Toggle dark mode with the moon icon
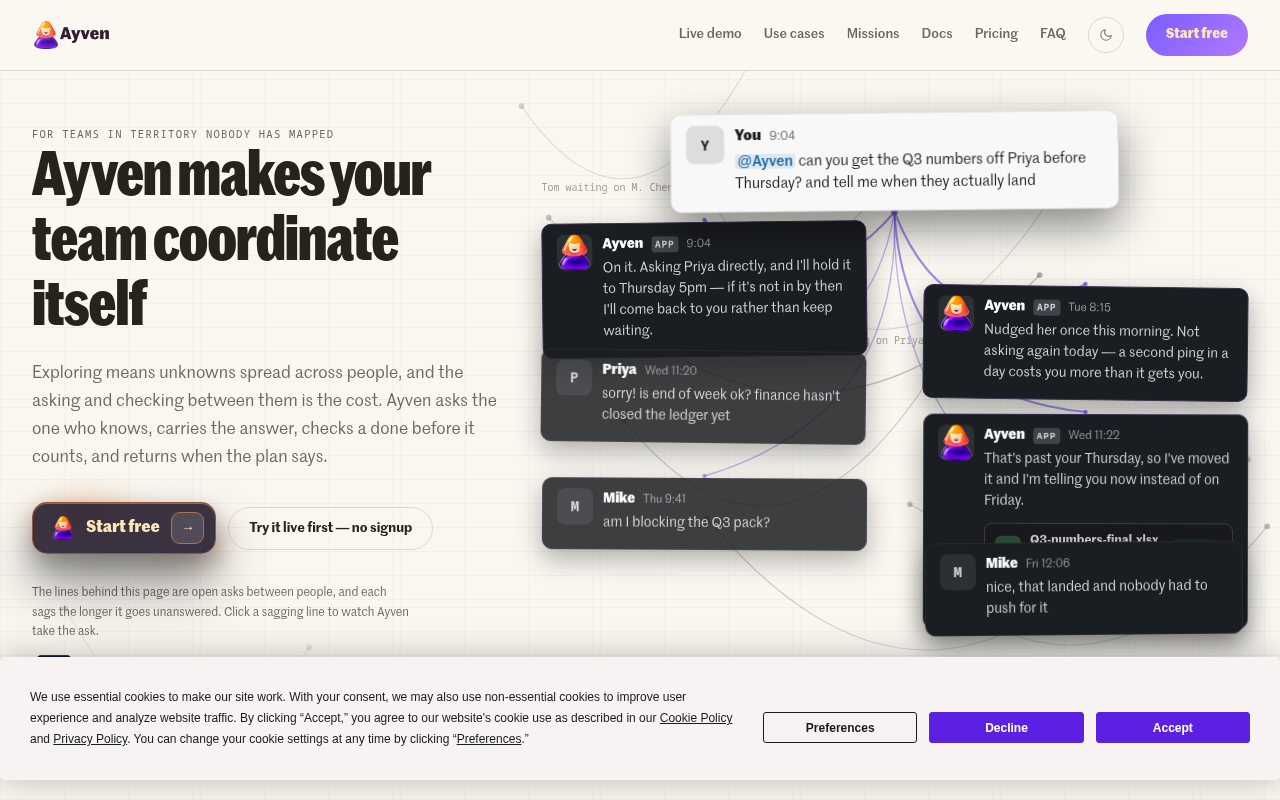The image size is (1280, 800). [1106, 35]
